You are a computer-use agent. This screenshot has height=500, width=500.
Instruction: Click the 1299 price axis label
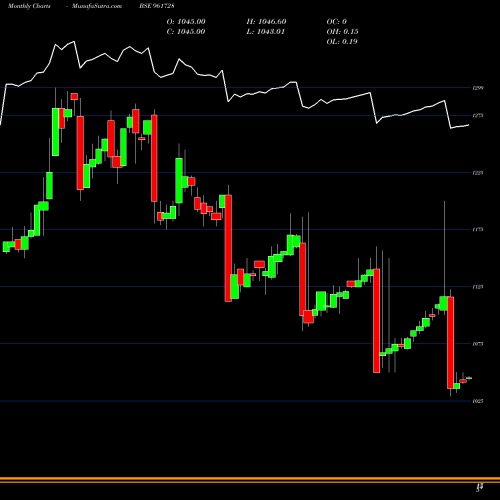[478, 88]
